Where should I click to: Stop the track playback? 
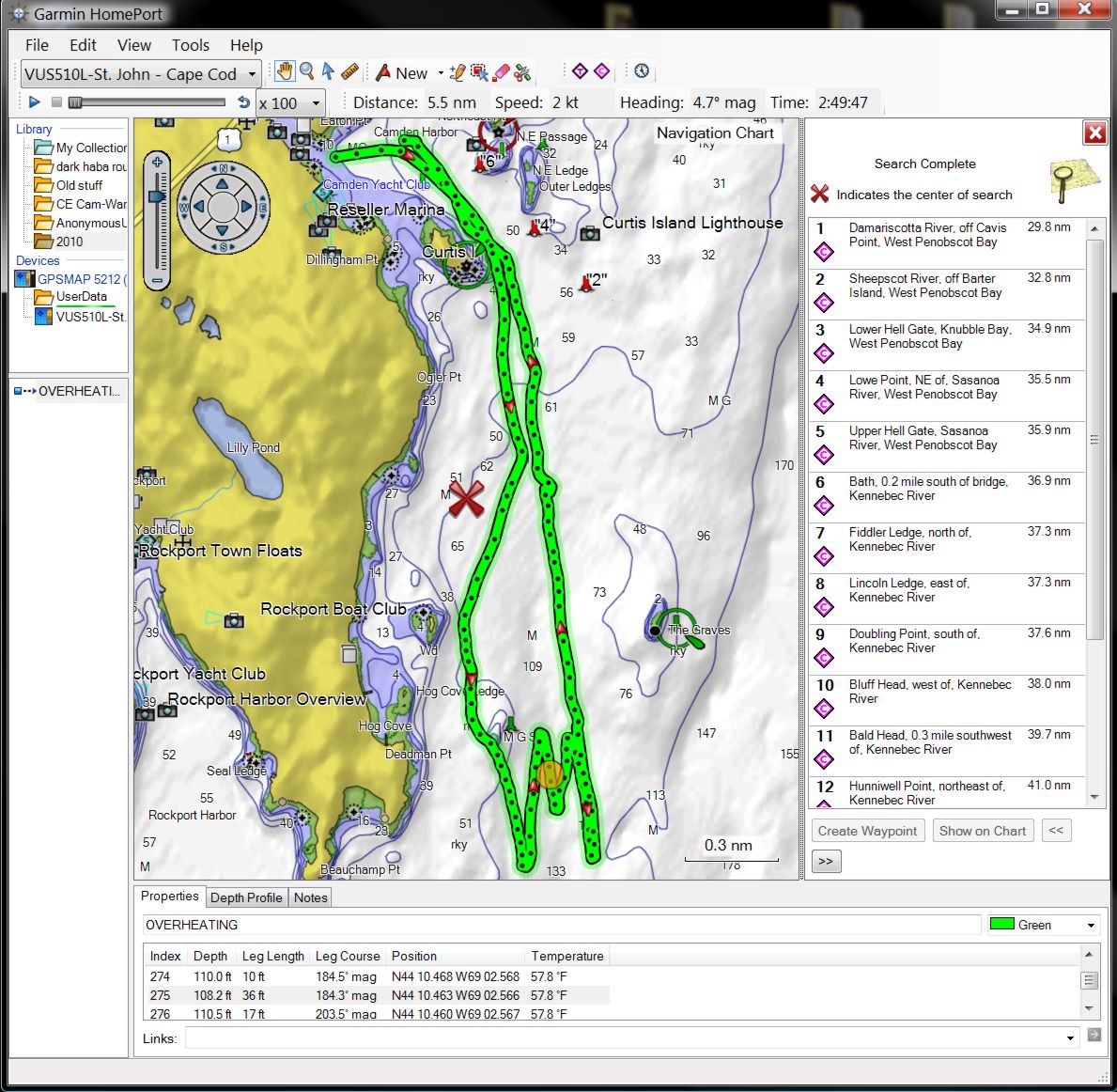(x=57, y=102)
